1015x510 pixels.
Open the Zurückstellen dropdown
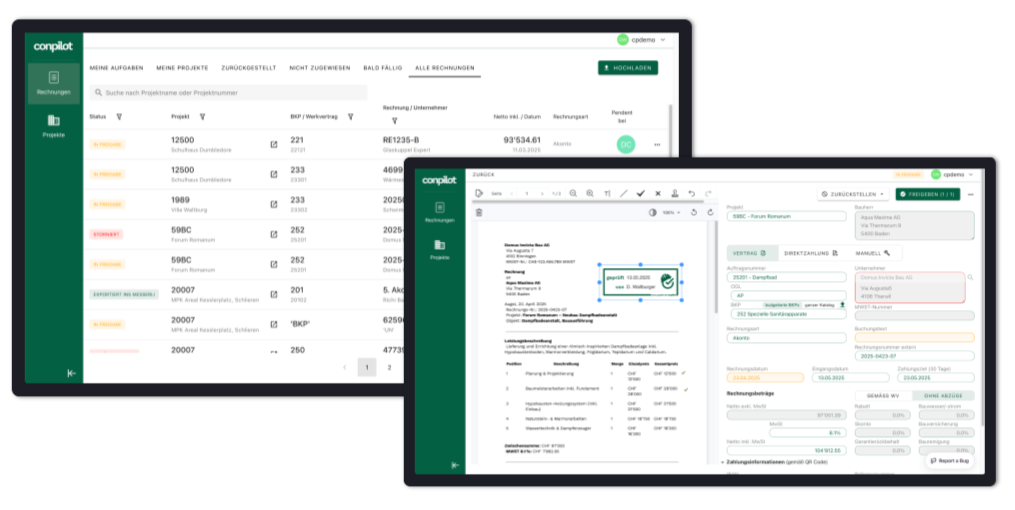[851, 194]
